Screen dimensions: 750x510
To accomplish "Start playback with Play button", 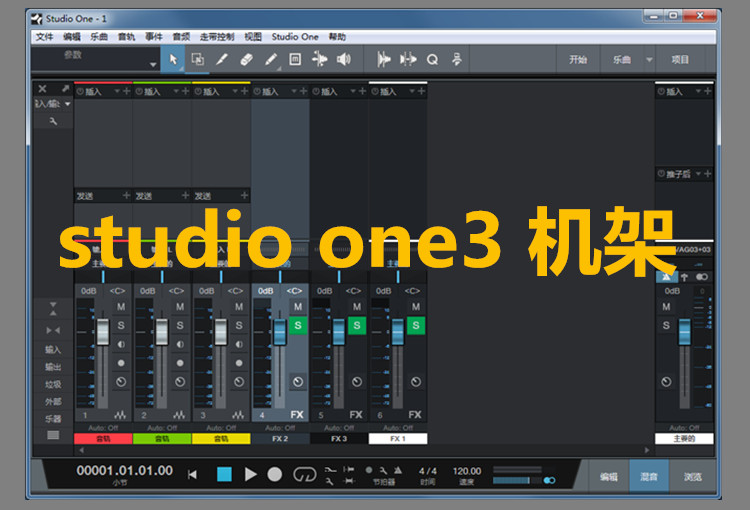I will tap(250, 474).
